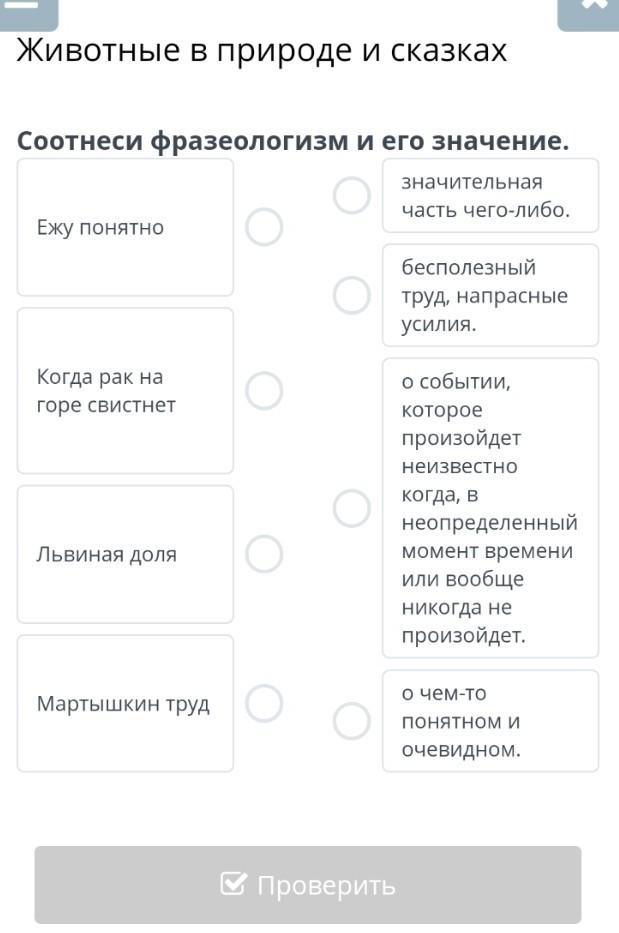Click the "бесполезный труд, напрасные усилия" meaning card
Screen dimensions: 619x933
click(x=490, y=296)
